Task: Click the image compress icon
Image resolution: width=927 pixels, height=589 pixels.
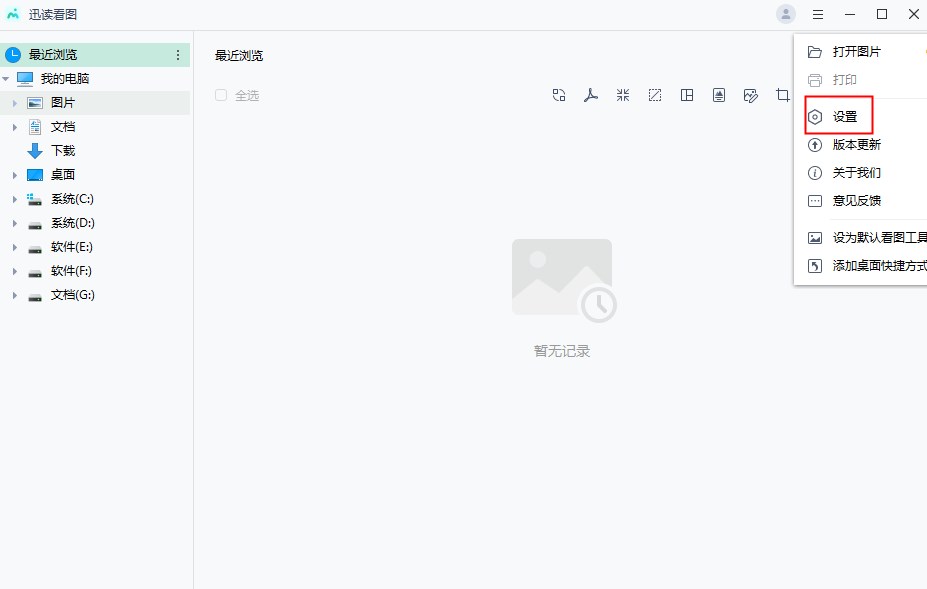Action: (x=623, y=95)
